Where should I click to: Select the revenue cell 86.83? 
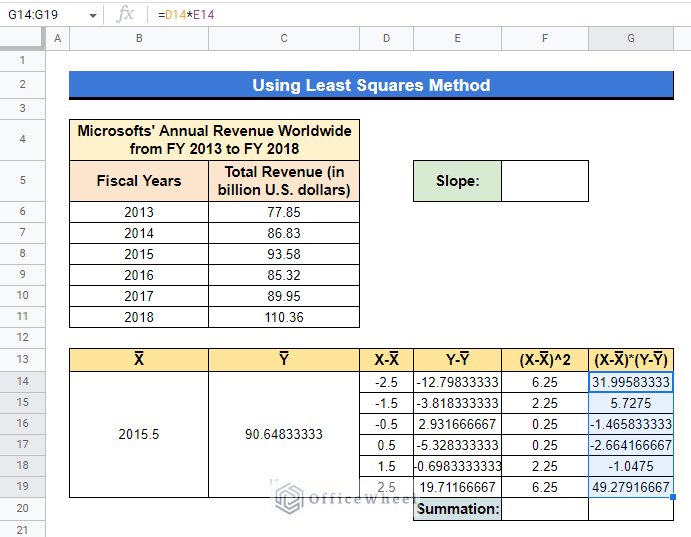tap(284, 233)
